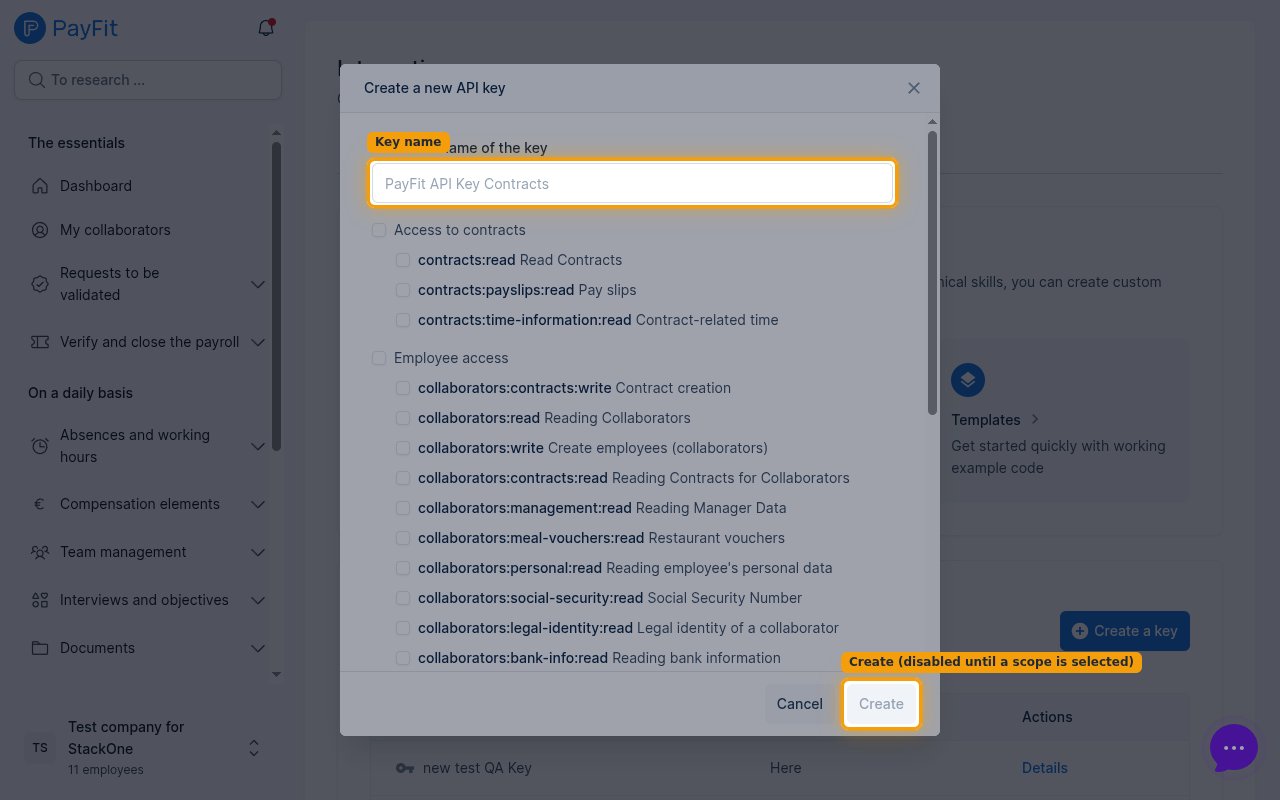1280x800 pixels.
Task: Click the dialog vertical scrollbar
Action: [x=932, y=272]
